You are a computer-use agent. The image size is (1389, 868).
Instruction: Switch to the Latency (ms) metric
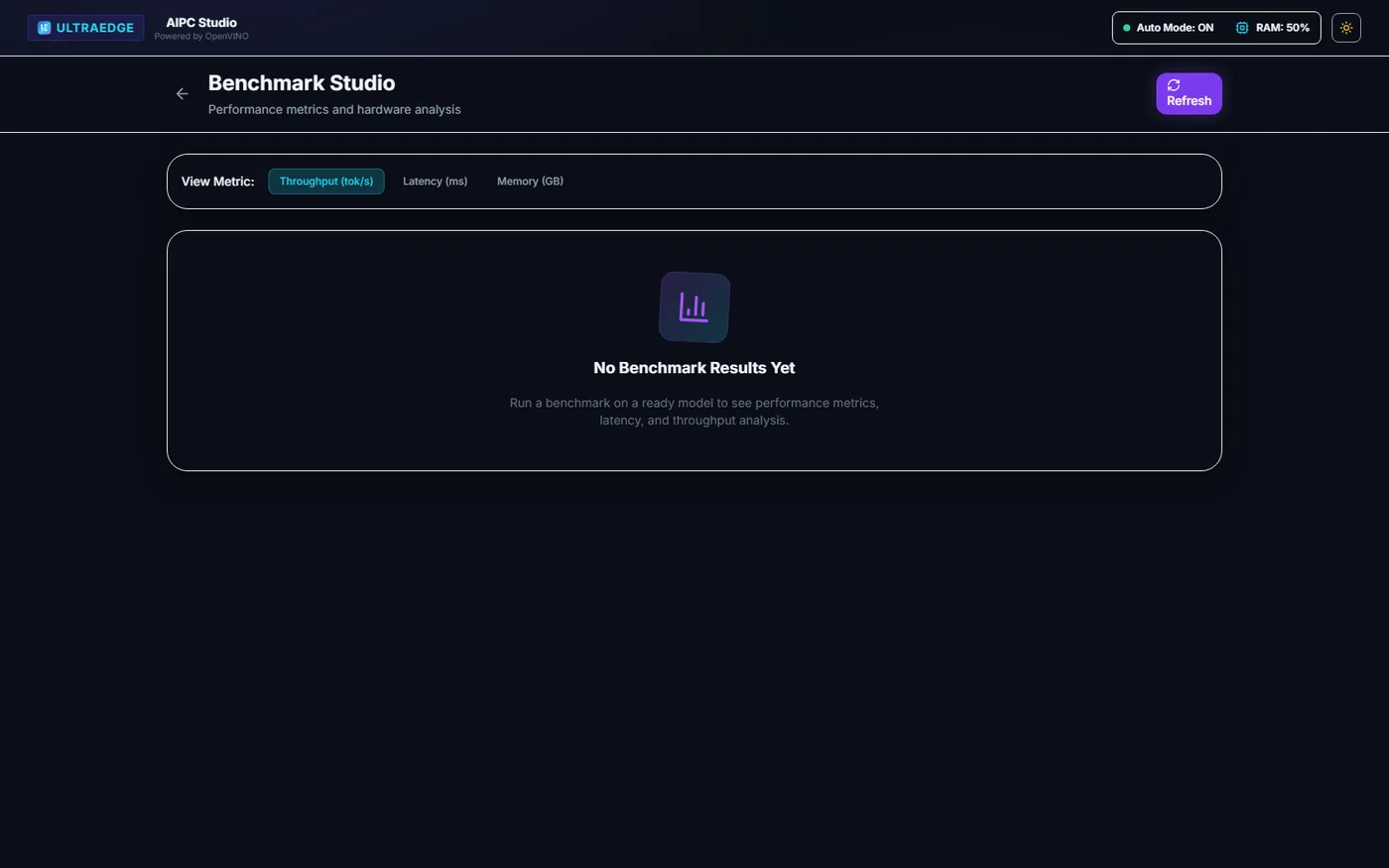point(435,182)
